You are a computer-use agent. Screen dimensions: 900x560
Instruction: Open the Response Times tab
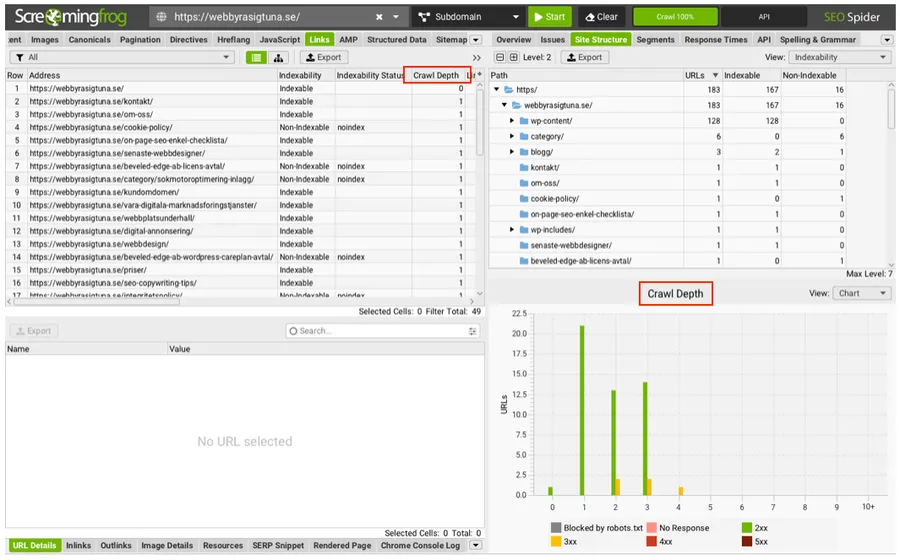click(x=716, y=40)
